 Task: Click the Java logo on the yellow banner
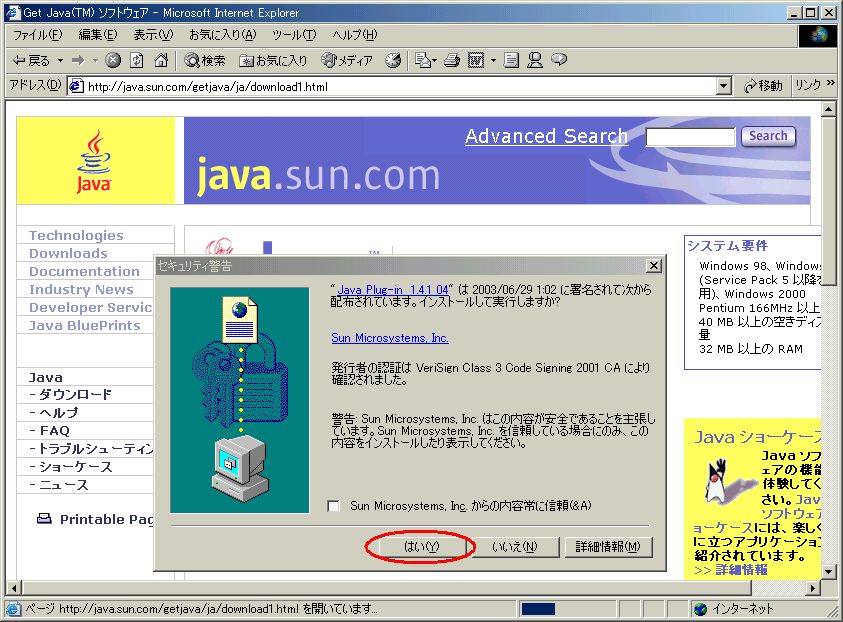pos(94,161)
